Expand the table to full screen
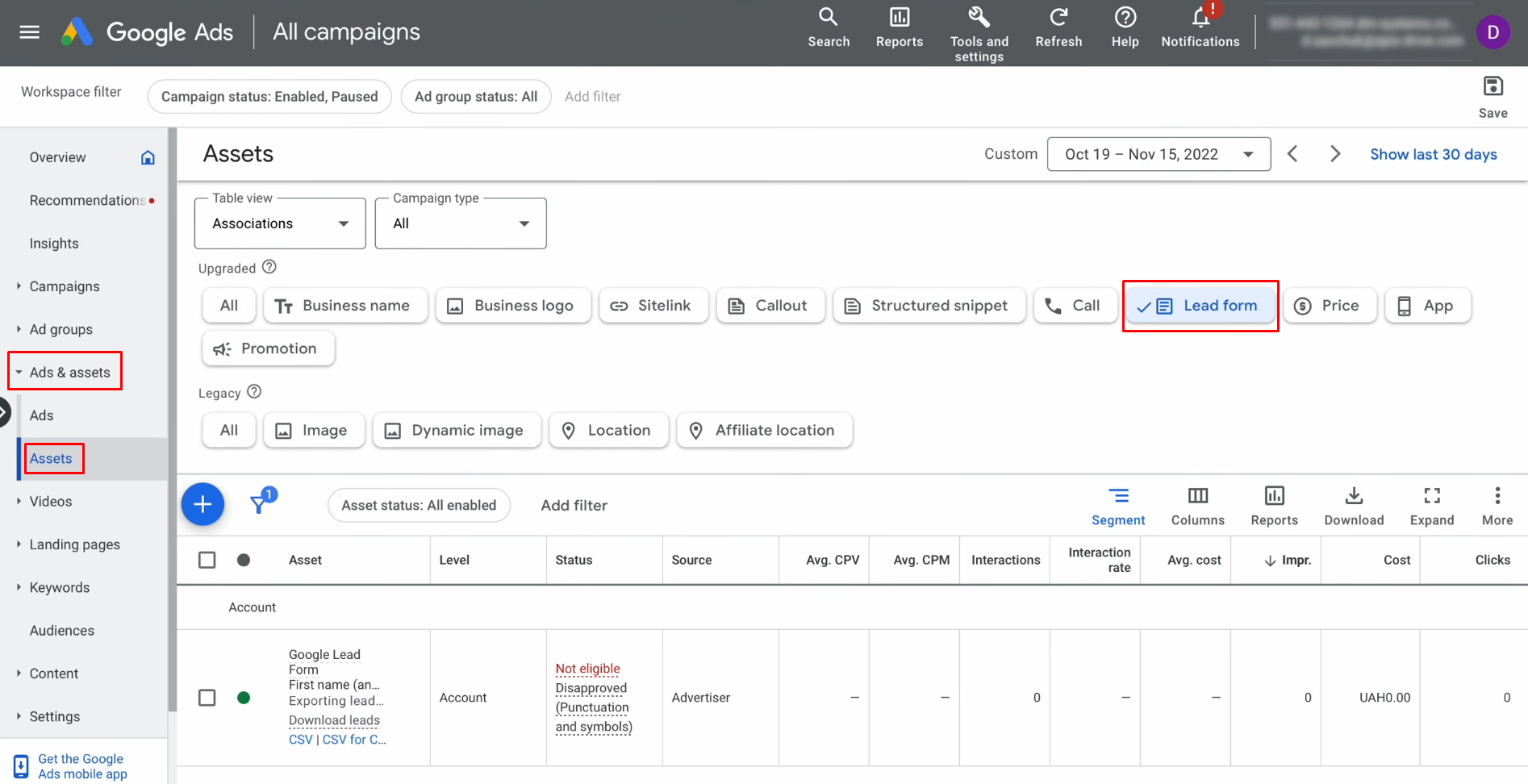 (1432, 507)
